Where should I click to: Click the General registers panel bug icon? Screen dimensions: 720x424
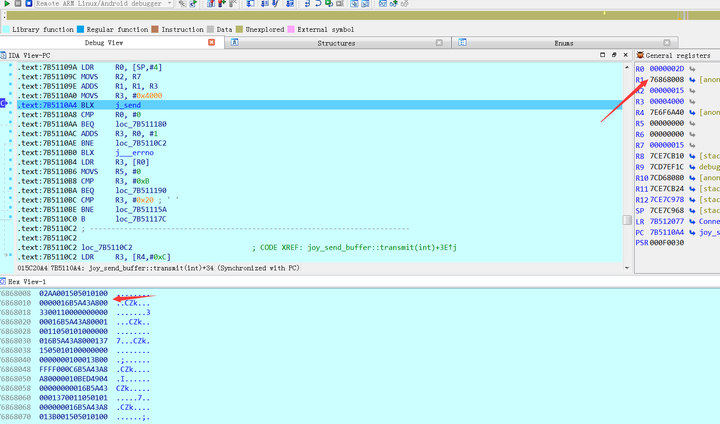641,55
